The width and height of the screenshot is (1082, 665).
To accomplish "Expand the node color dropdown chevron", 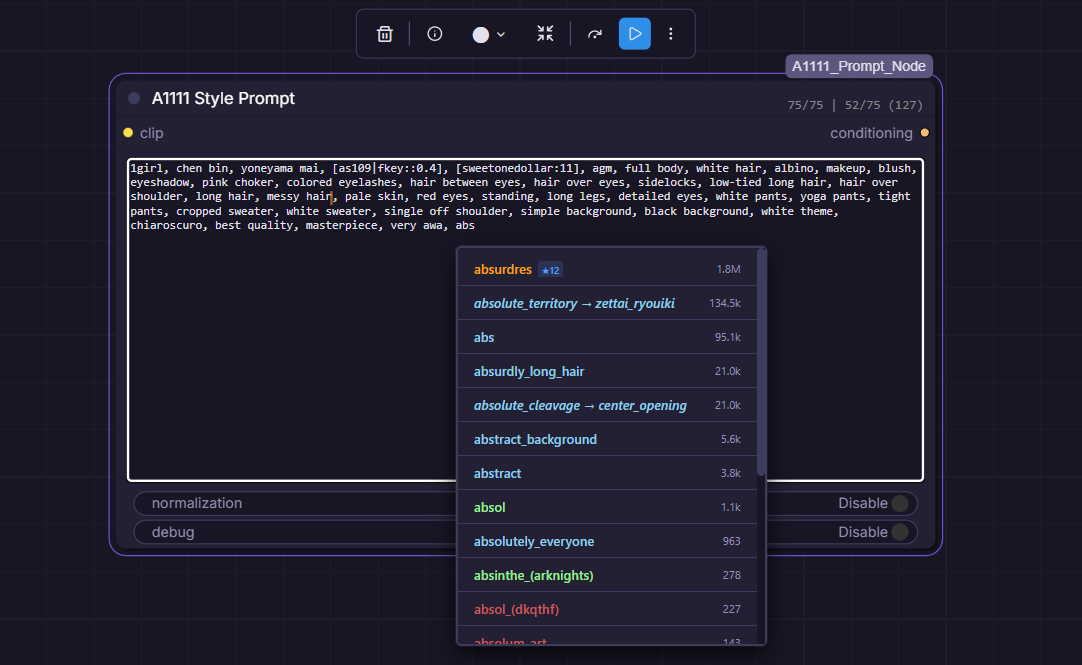I will (501, 34).
